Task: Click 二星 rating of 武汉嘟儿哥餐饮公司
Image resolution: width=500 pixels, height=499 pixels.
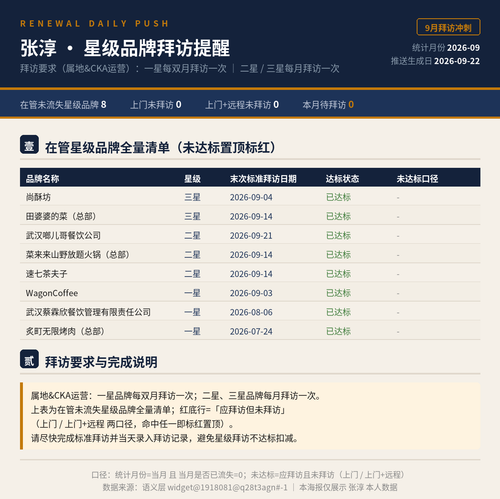Action: click(x=192, y=235)
